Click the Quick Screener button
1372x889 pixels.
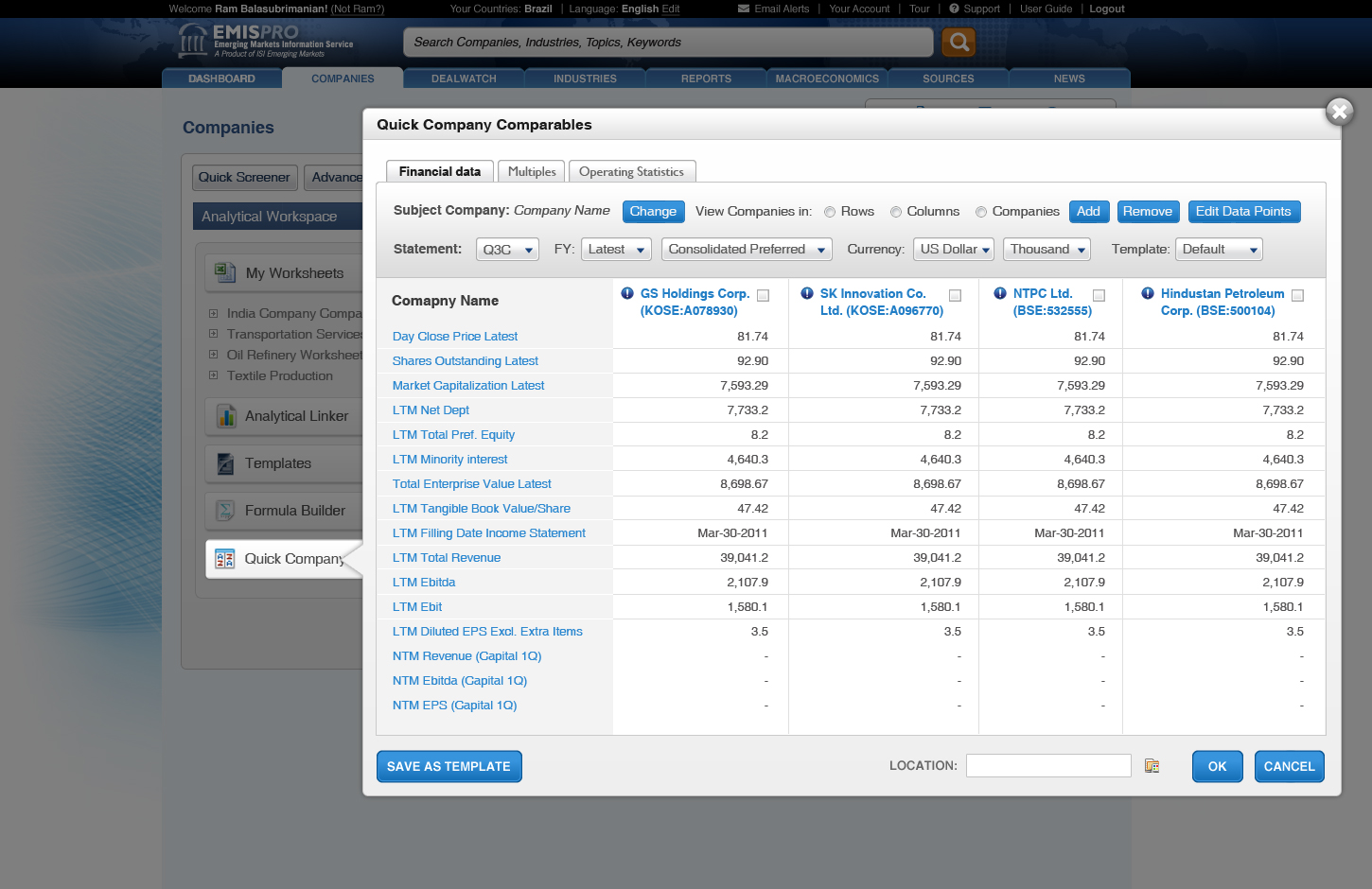[x=244, y=177]
